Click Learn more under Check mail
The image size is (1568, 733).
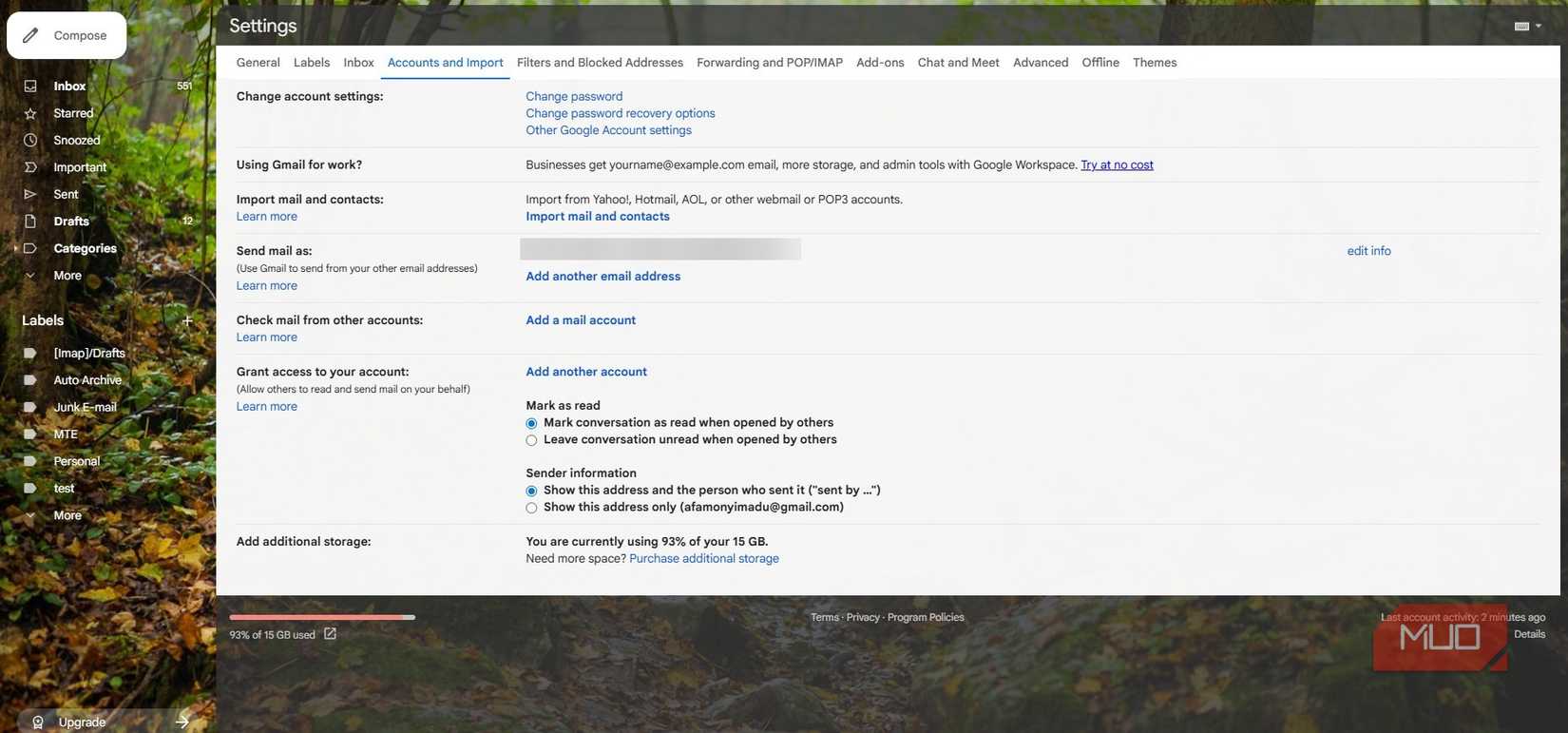pos(267,338)
